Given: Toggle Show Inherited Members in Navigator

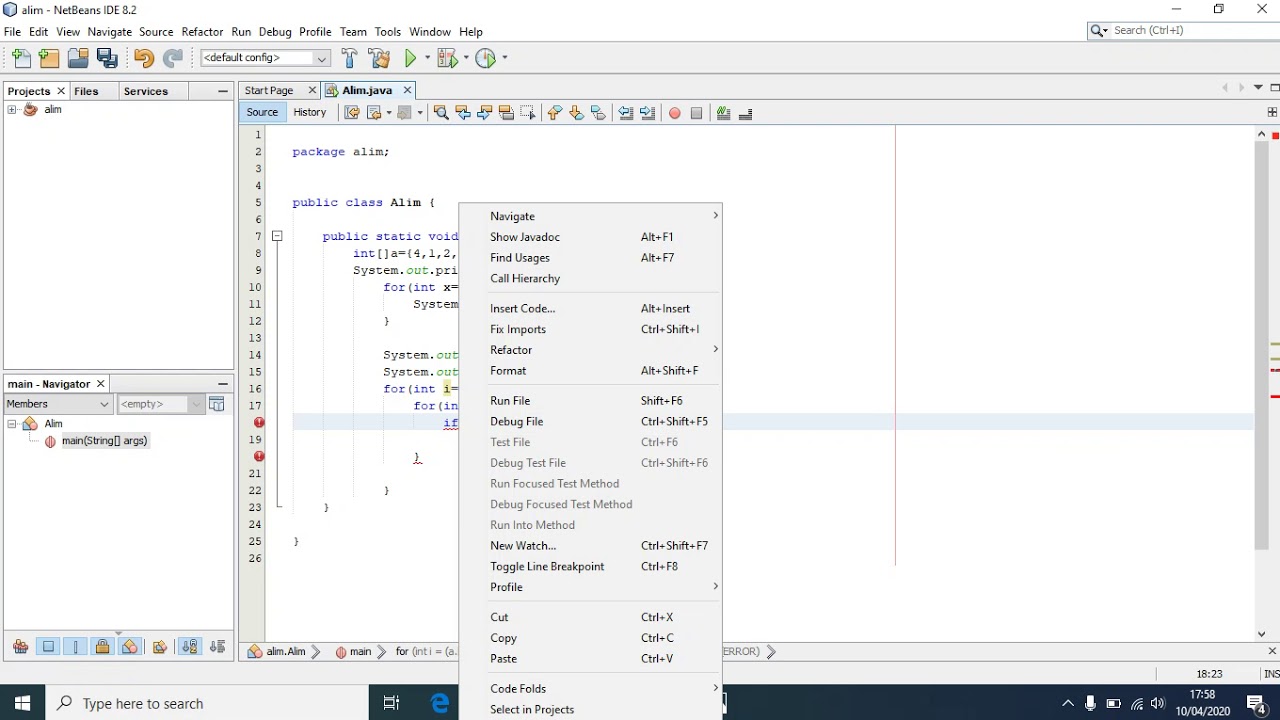Looking at the screenshot, I should 20,647.
